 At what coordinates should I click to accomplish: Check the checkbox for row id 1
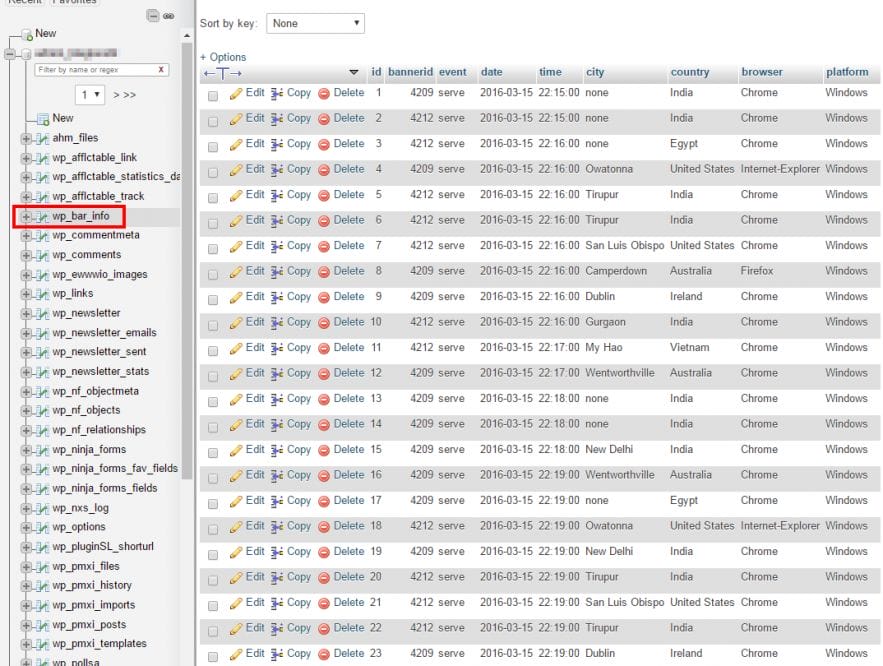214,92
